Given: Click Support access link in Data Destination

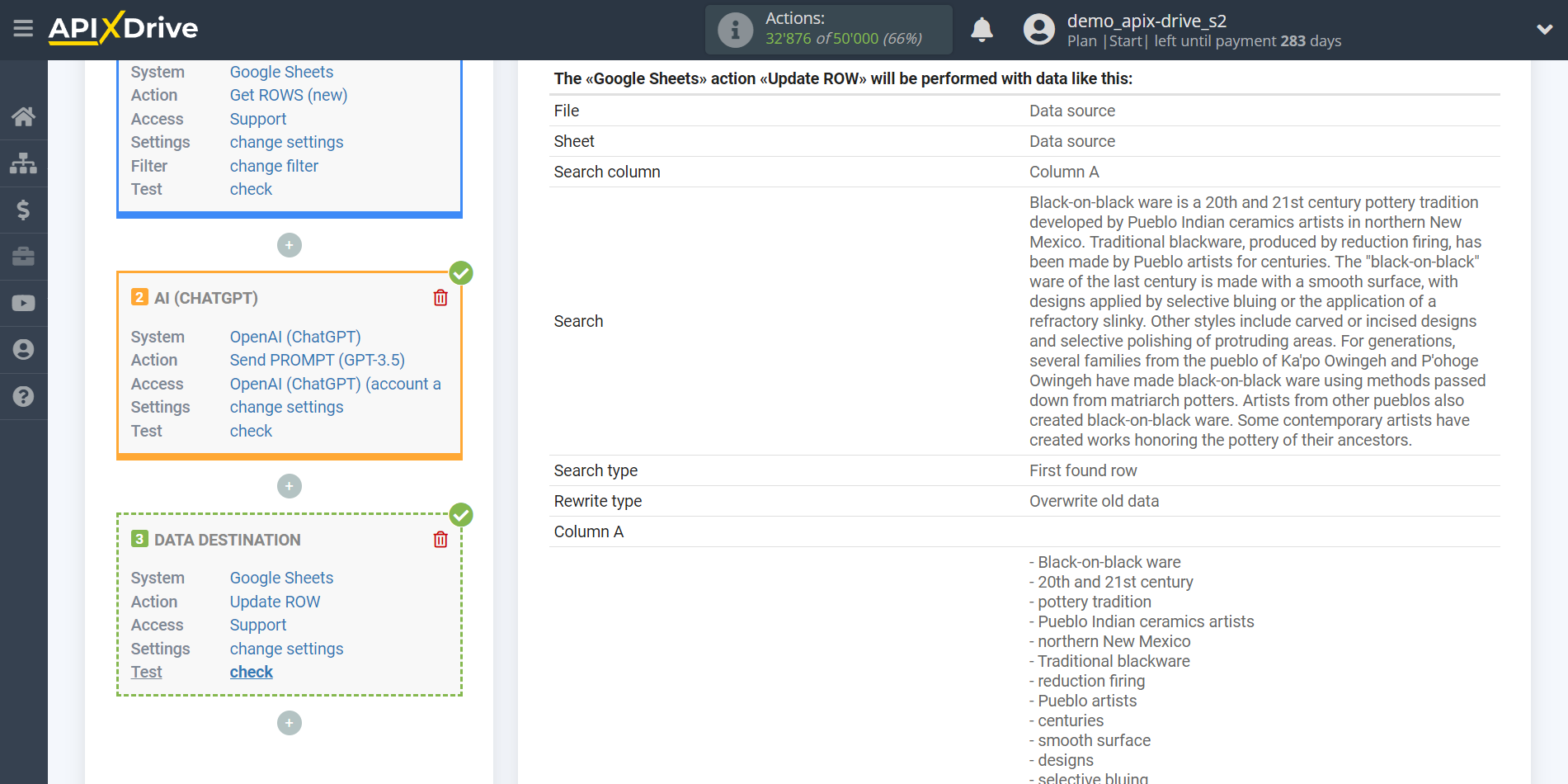Looking at the screenshot, I should (x=258, y=625).
